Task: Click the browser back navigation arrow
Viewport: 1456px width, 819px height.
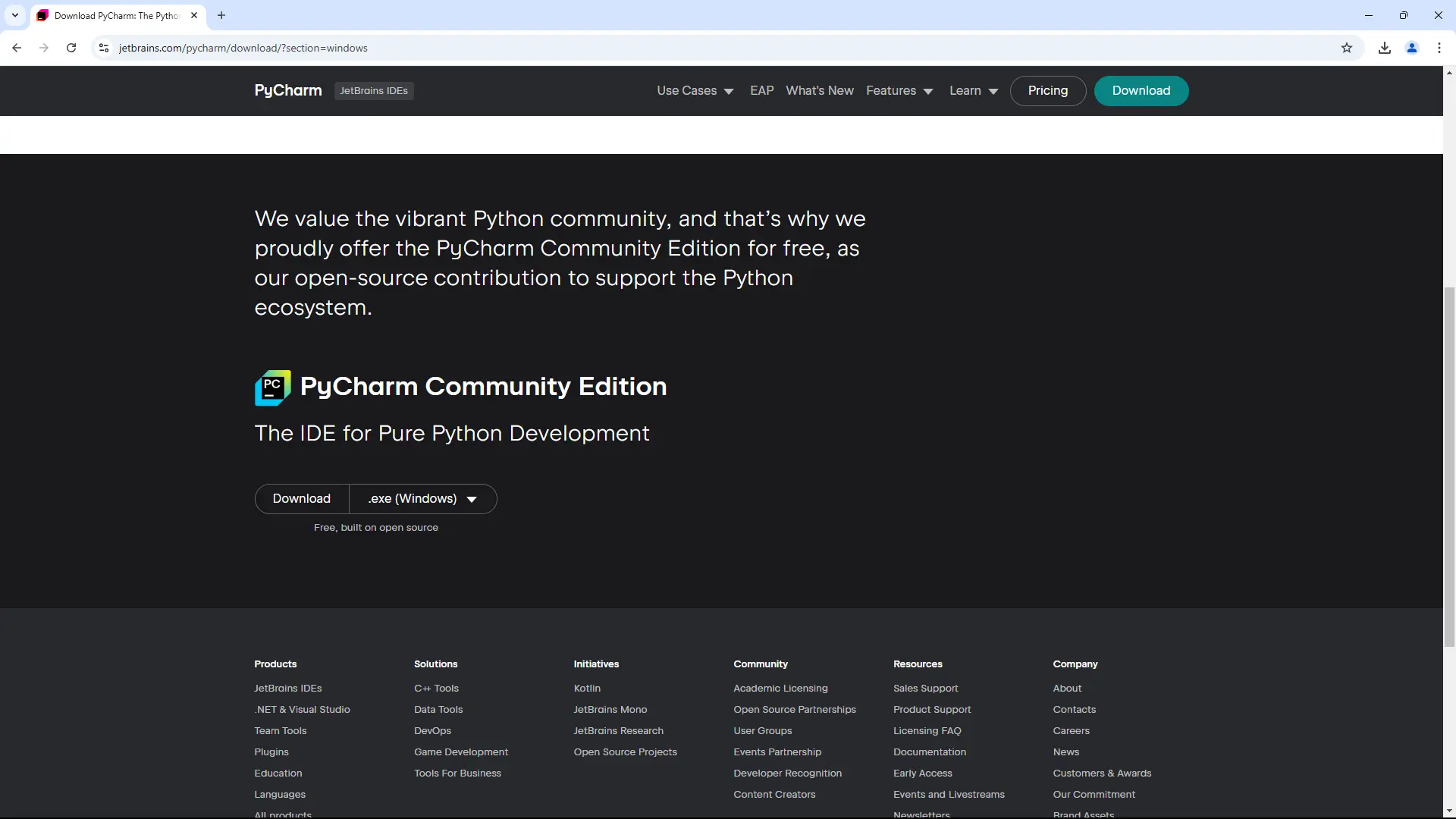Action: 17,48
